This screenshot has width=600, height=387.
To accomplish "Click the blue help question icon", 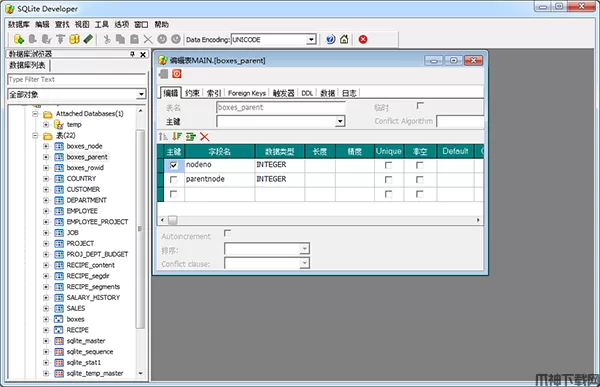I will [x=330, y=39].
